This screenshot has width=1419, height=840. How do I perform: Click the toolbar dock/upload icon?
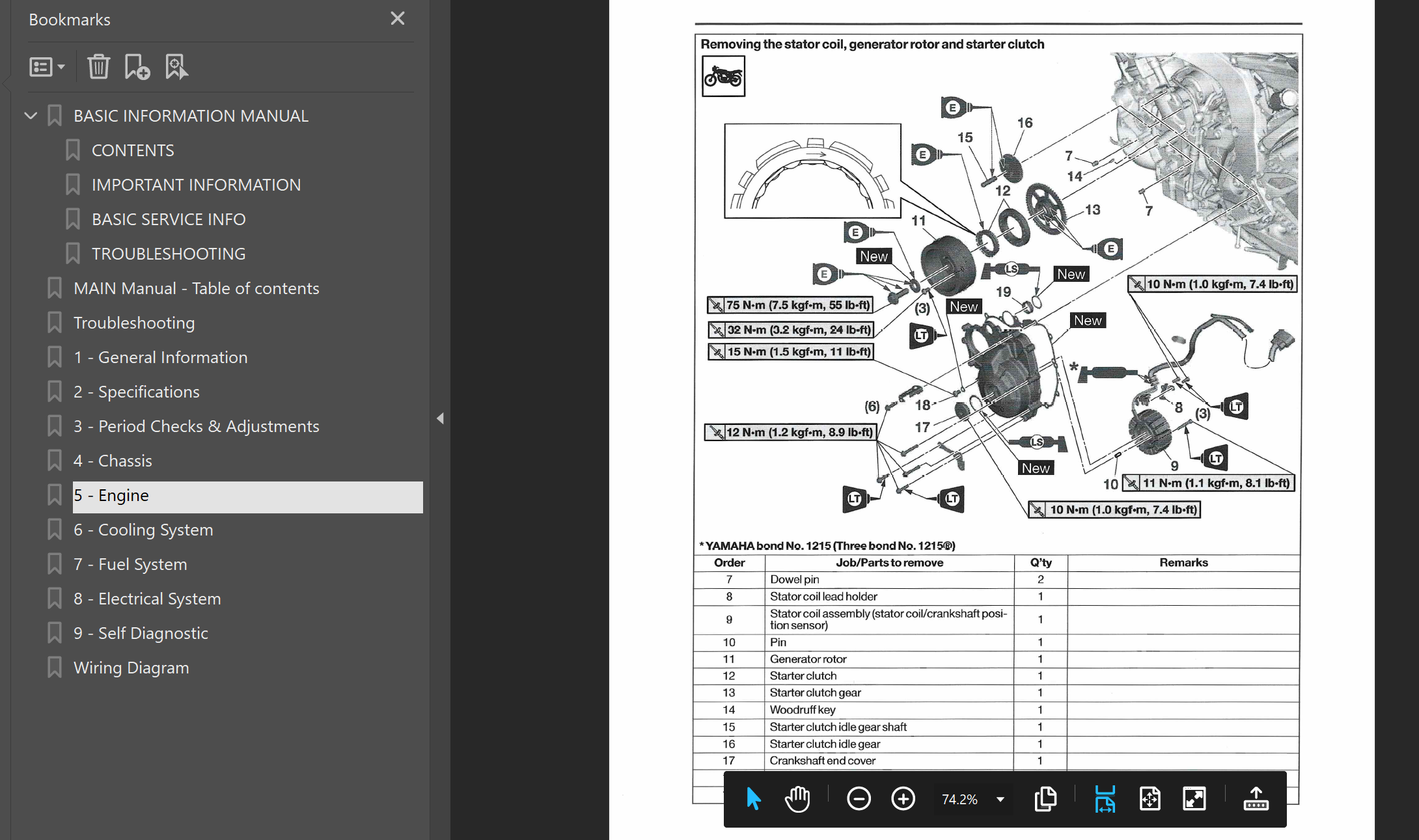pos(1256,799)
